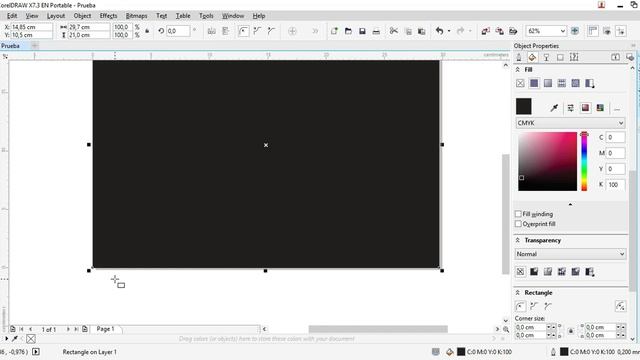
Task: Choose Fountain transparency icon
Action: point(548,271)
